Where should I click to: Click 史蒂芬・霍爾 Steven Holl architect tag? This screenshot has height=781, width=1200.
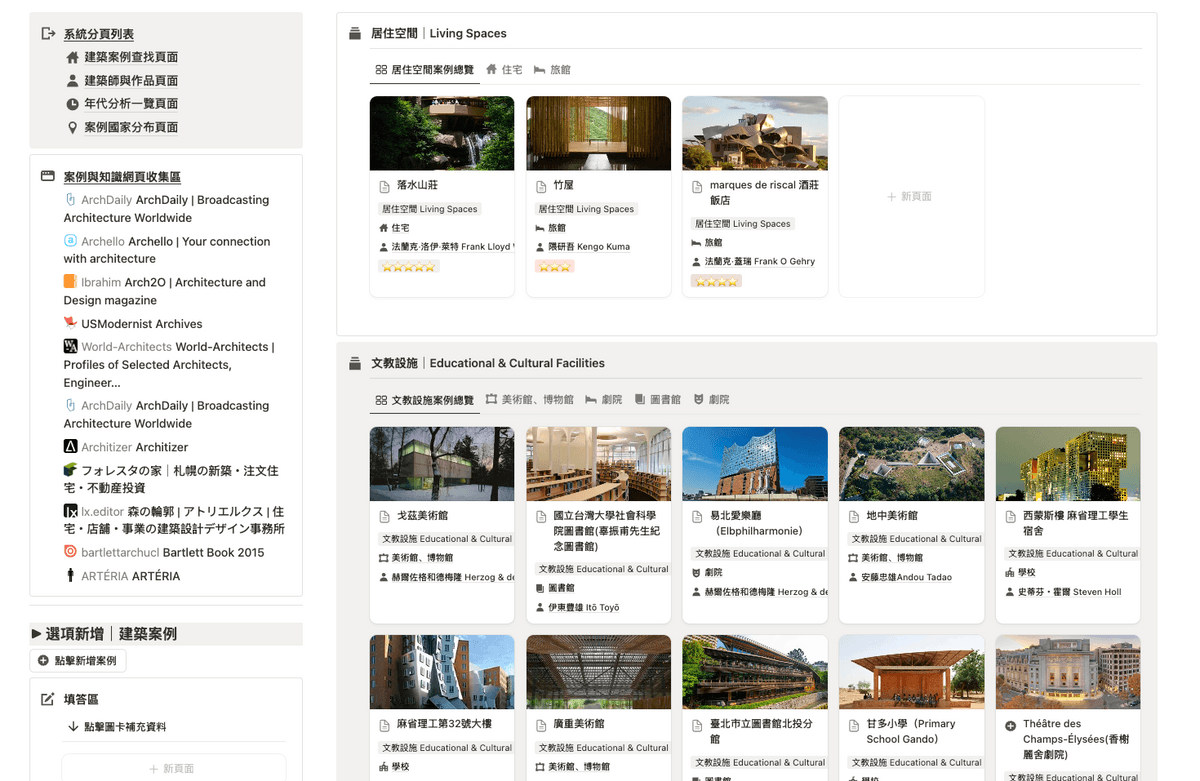pyautogui.click(x=1069, y=592)
